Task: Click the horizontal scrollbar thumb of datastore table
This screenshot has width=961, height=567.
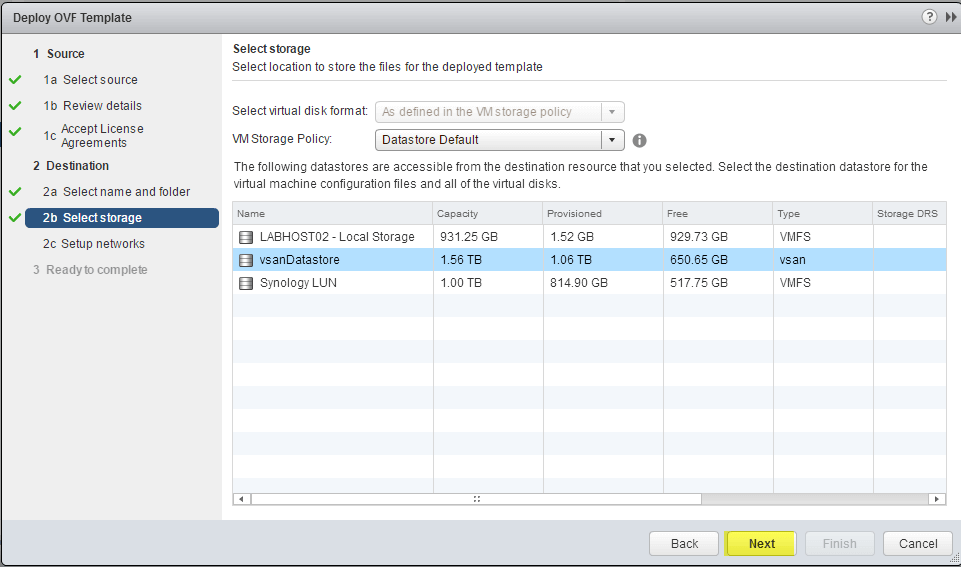Action: [476, 499]
